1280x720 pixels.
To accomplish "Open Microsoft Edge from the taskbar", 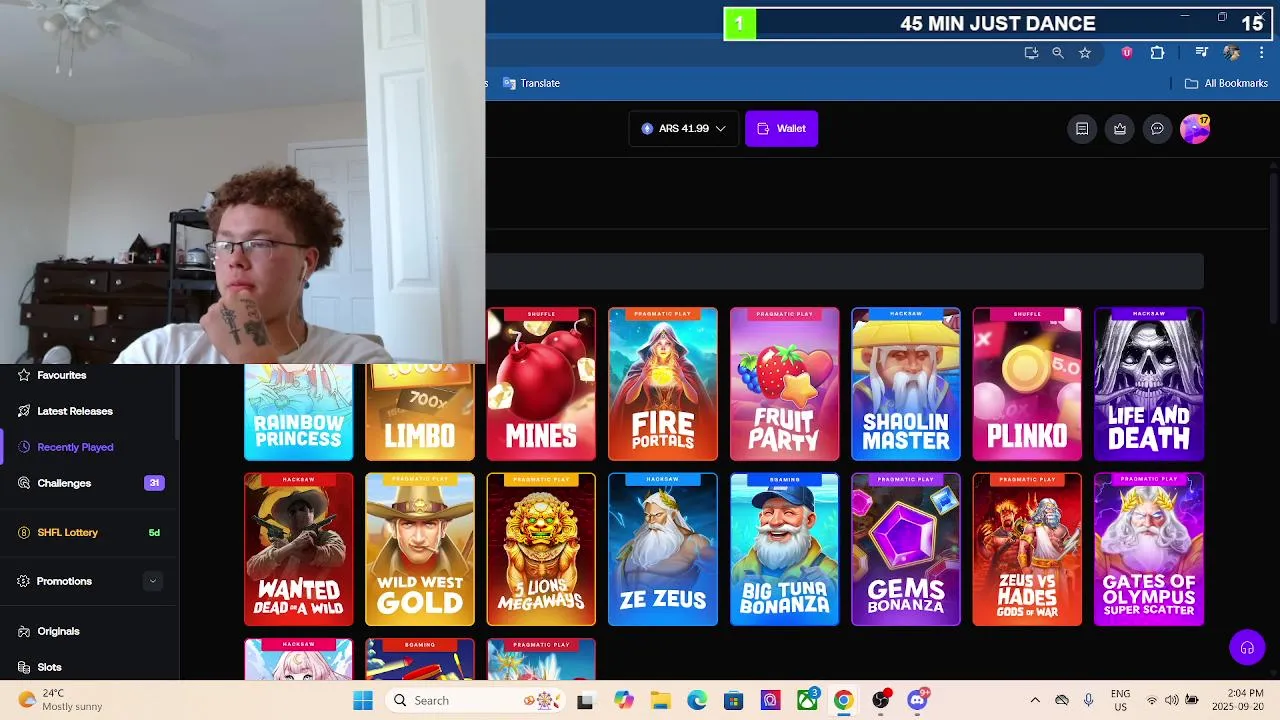I will 697,700.
